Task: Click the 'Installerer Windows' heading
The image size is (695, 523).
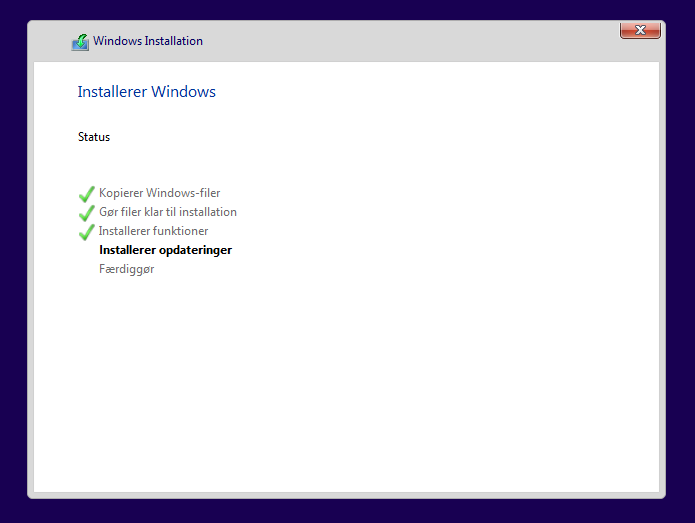Action: pos(147,92)
